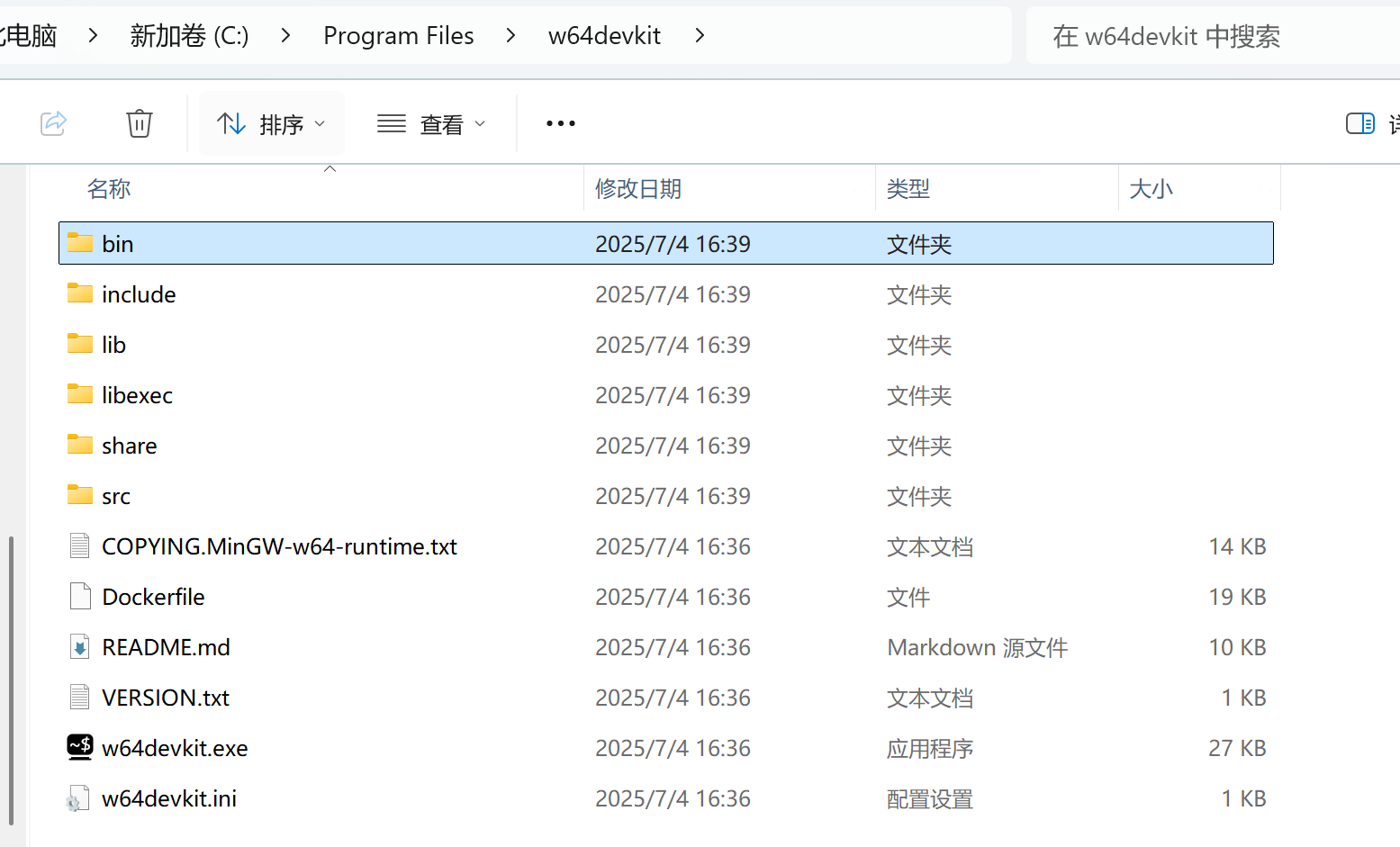Viewport: 1400px width, 847px height.
Task: Expand chevron after w64devkit in address bar
Action: pos(700,35)
